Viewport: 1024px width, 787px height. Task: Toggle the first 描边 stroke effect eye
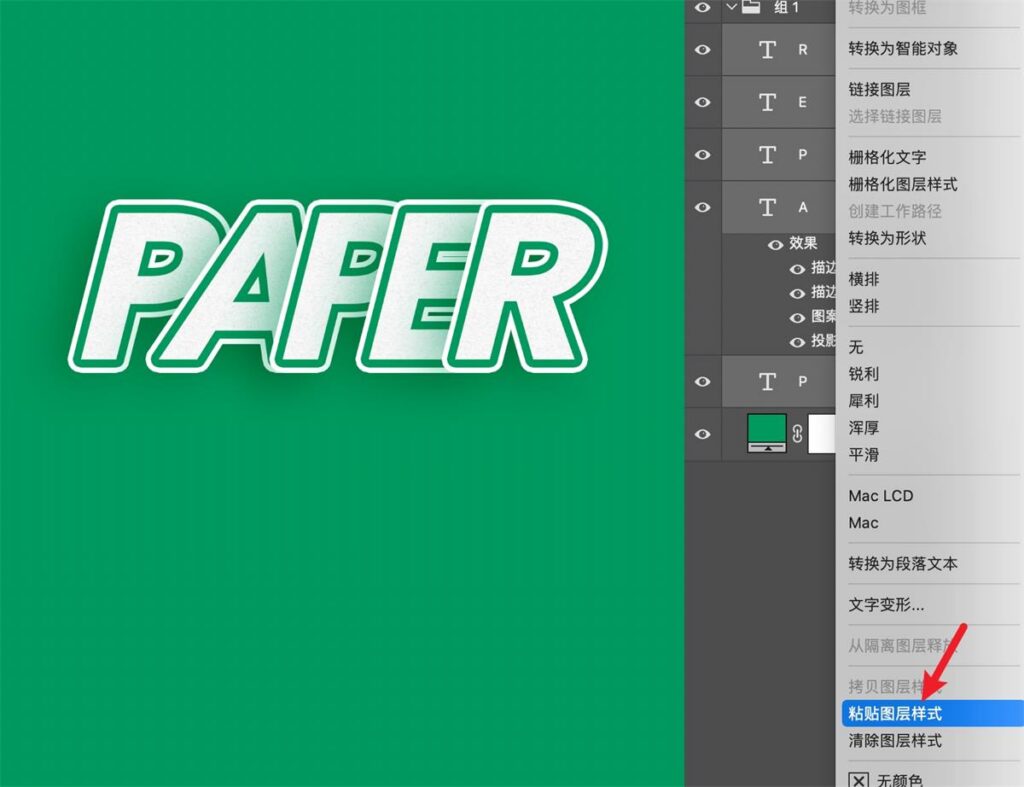tap(797, 269)
